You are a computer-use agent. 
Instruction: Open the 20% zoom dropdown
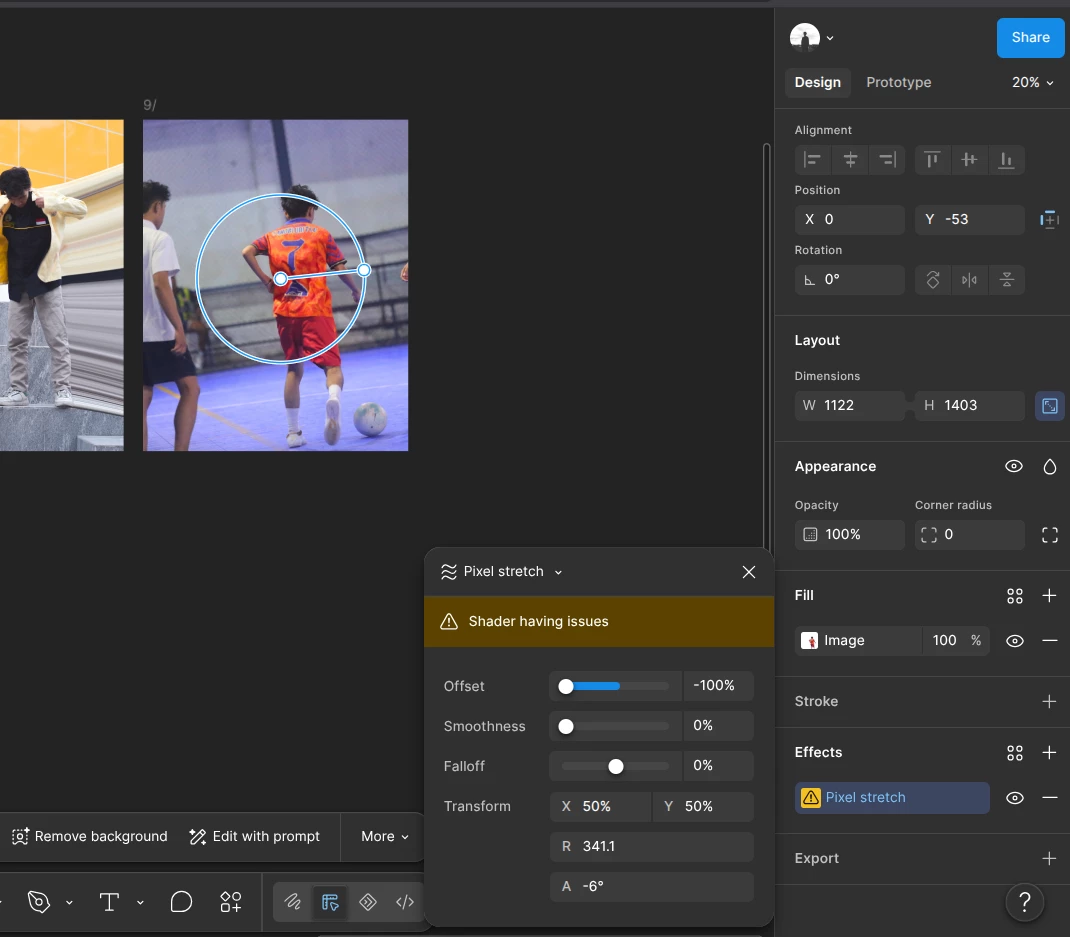click(x=1032, y=83)
